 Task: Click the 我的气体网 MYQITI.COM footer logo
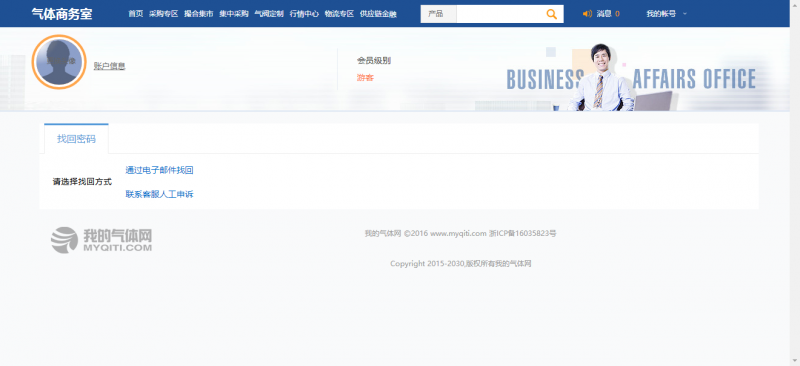[101, 240]
